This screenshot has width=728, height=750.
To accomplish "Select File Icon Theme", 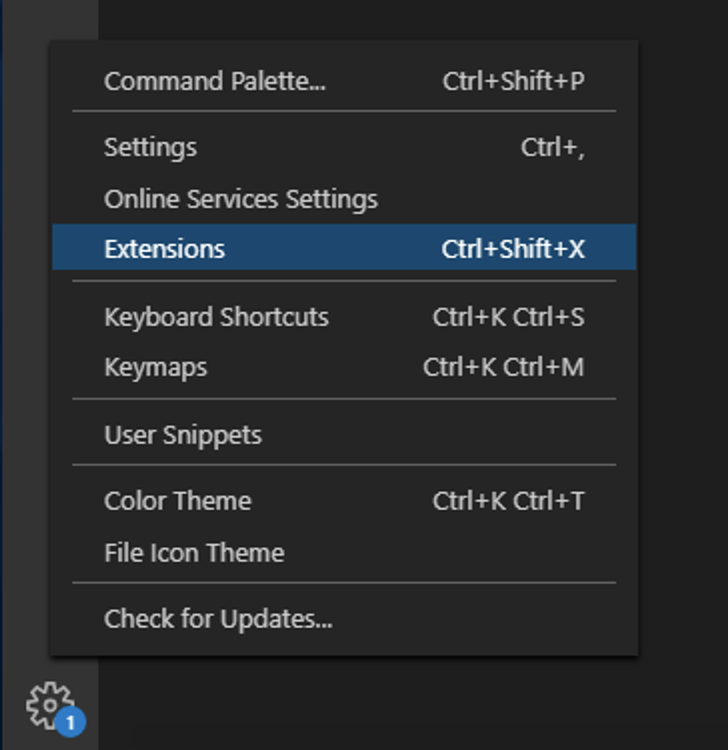I will click(344, 552).
